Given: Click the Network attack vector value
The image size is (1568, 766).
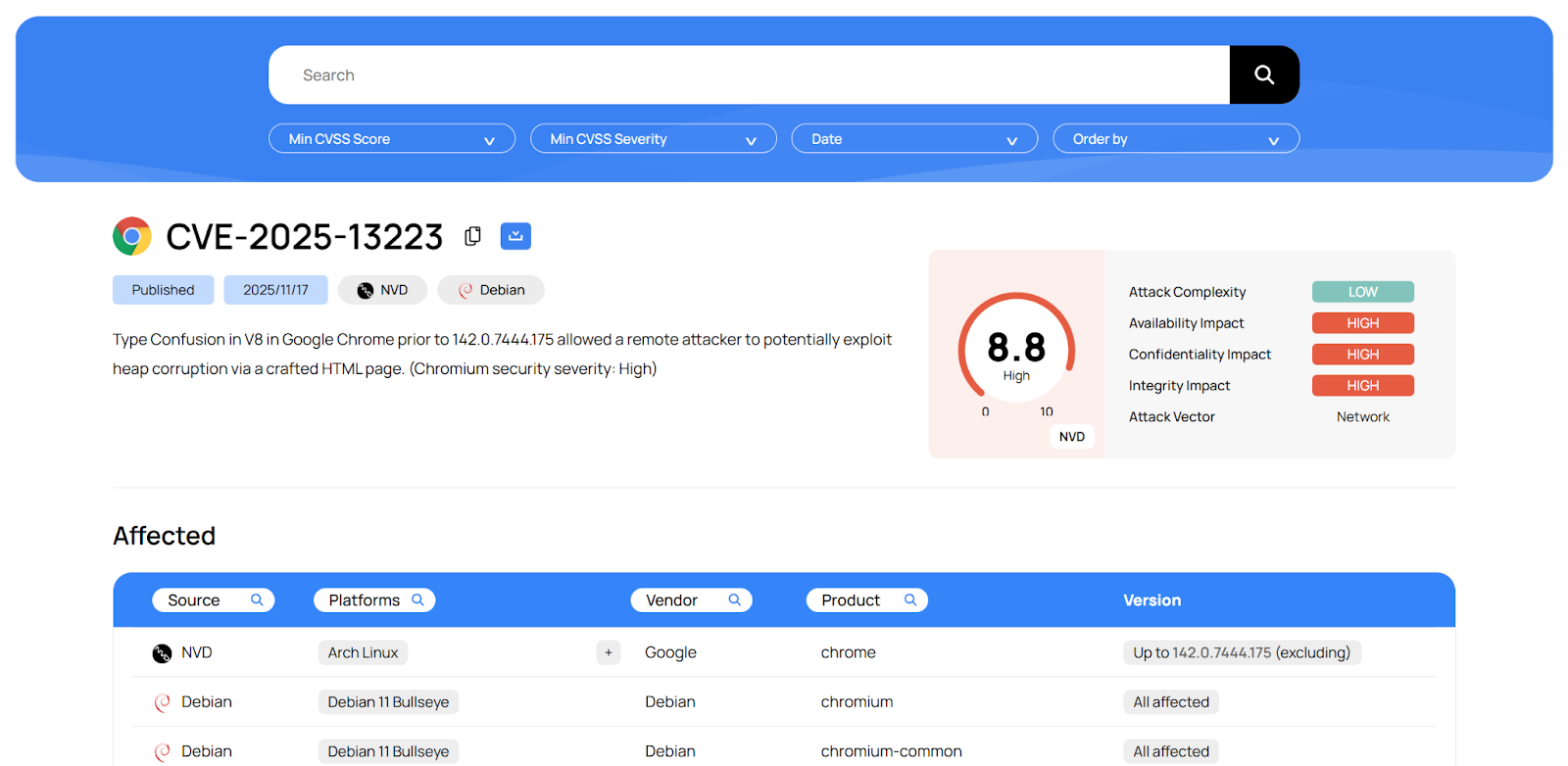Looking at the screenshot, I should [1363, 417].
